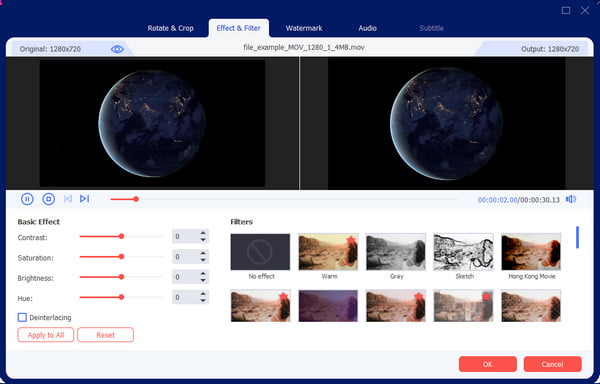Decrease Hue value with down arrow
The image size is (600, 384).
coord(203,301)
